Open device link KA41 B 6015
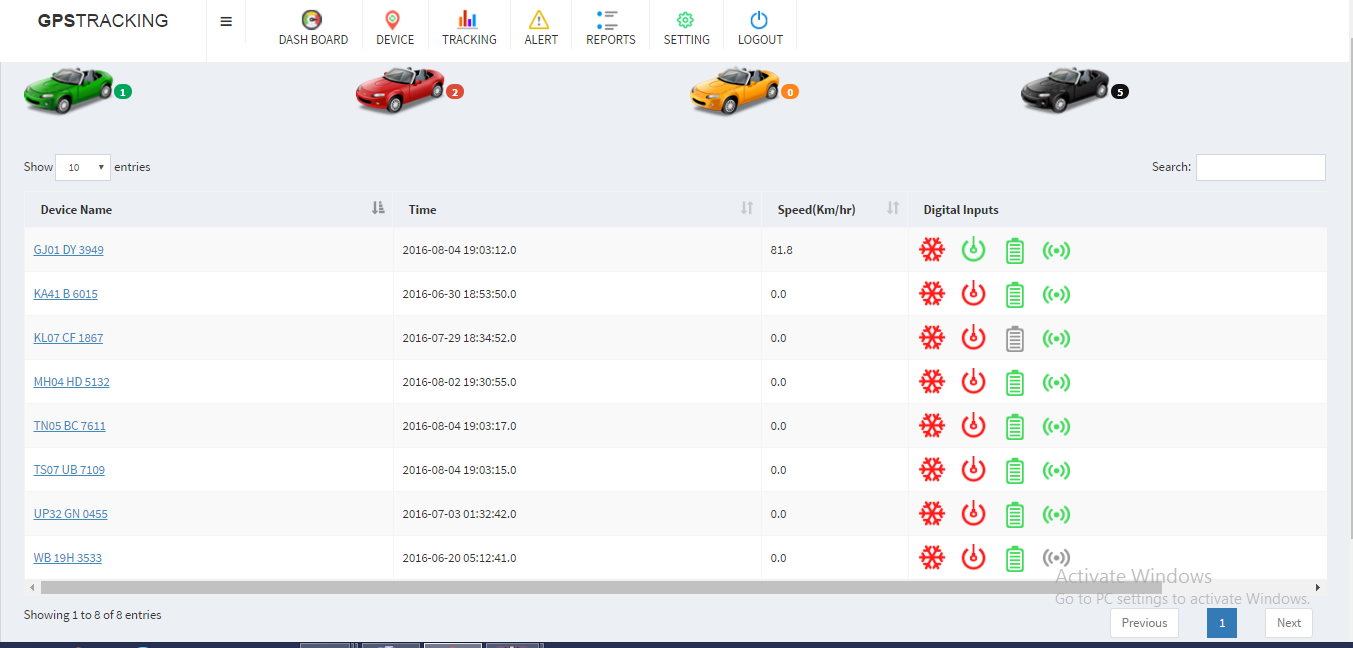Screen dimensions: 1353x648 [x=66, y=294]
